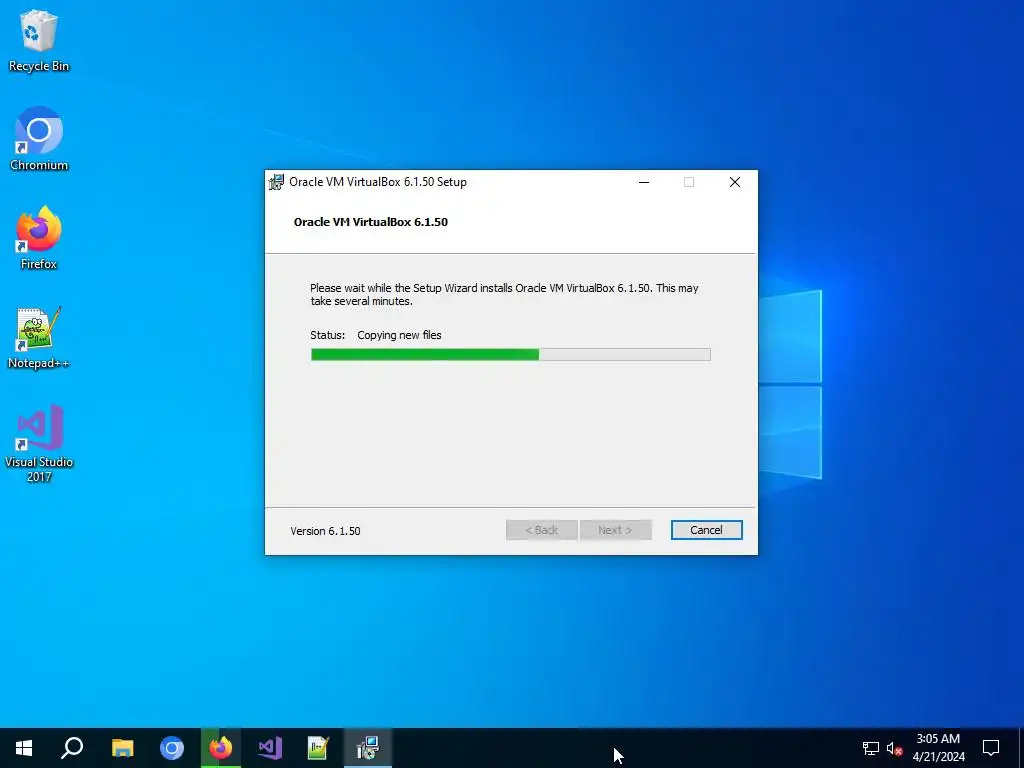Viewport: 1024px width, 768px height.
Task: Activate VirtualBox installer taskbar button
Action: [368, 748]
